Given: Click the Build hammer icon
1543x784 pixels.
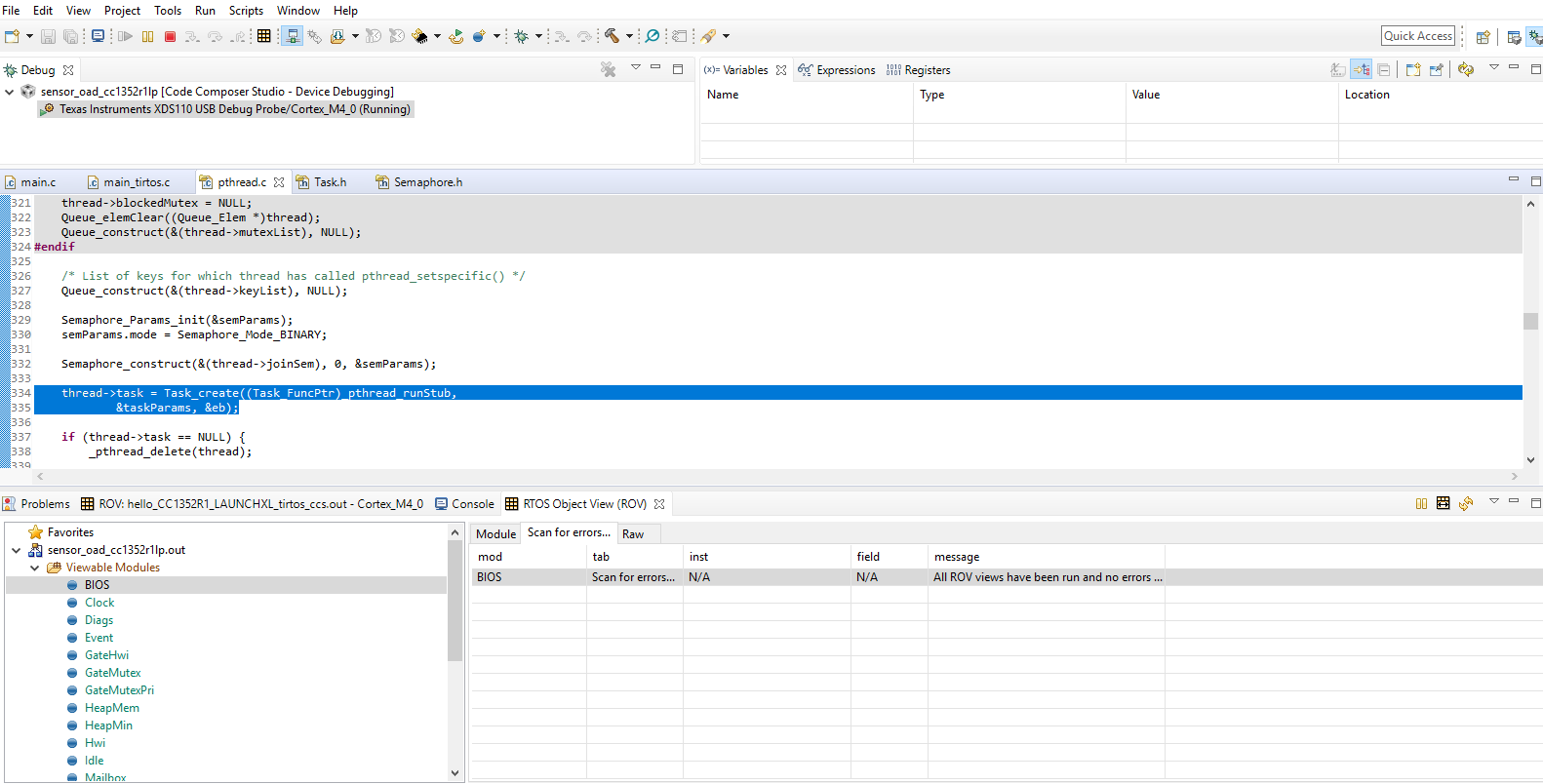Looking at the screenshot, I should 612,36.
